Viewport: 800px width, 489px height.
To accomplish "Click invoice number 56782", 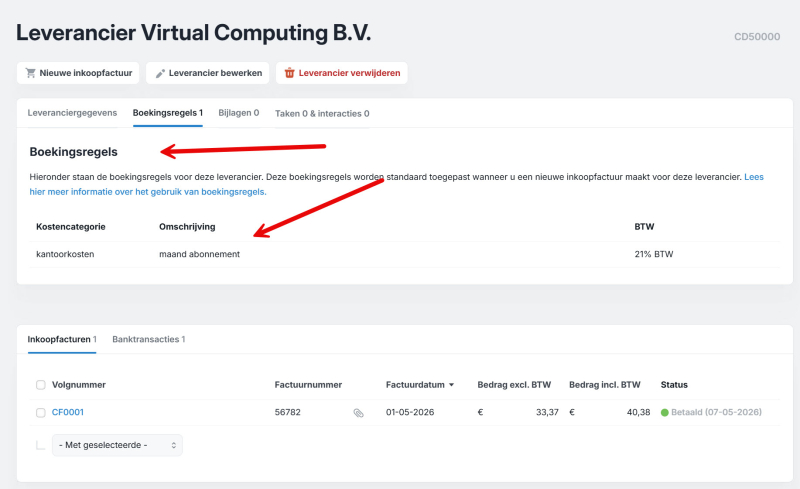I will coord(288,412).
